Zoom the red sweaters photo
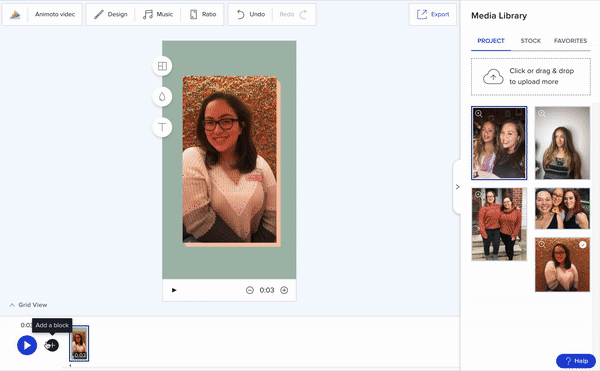This screenshot has width=600, height=371. coord(478,194)
